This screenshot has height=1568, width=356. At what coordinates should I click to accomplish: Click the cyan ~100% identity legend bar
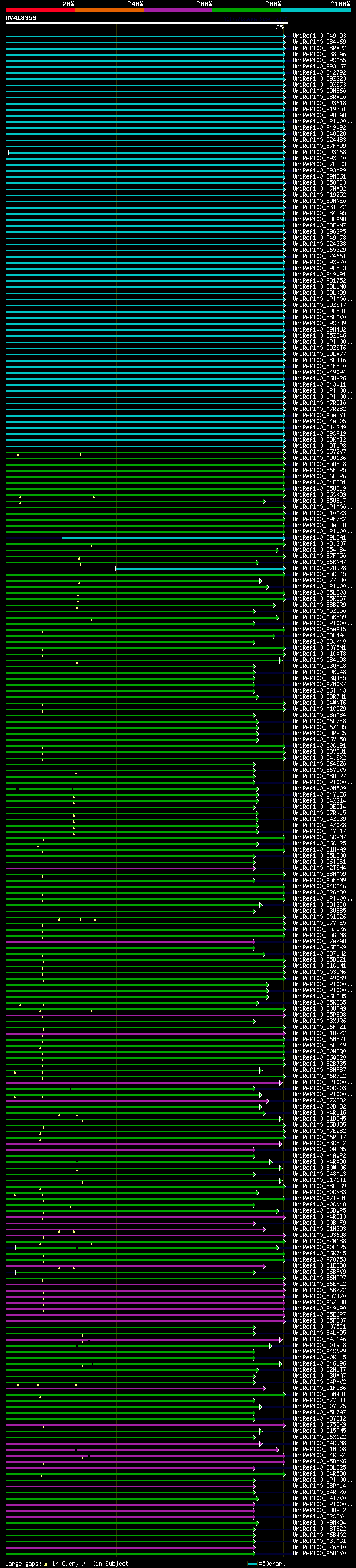316,10
